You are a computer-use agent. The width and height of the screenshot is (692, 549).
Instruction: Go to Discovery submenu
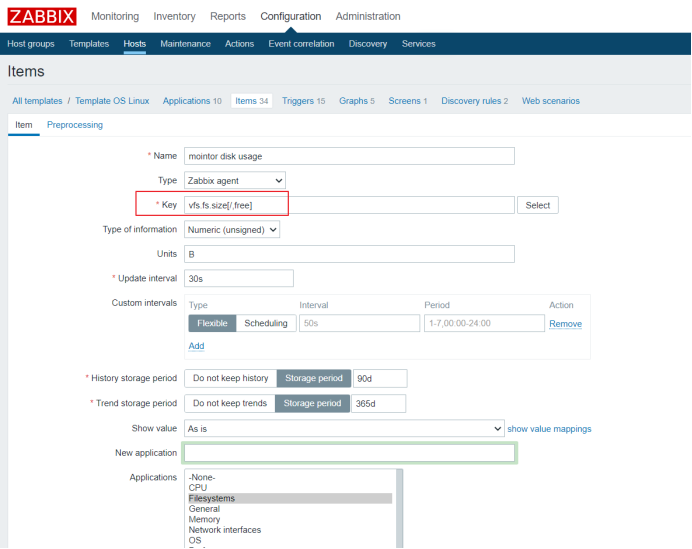[x=368, y=44]
